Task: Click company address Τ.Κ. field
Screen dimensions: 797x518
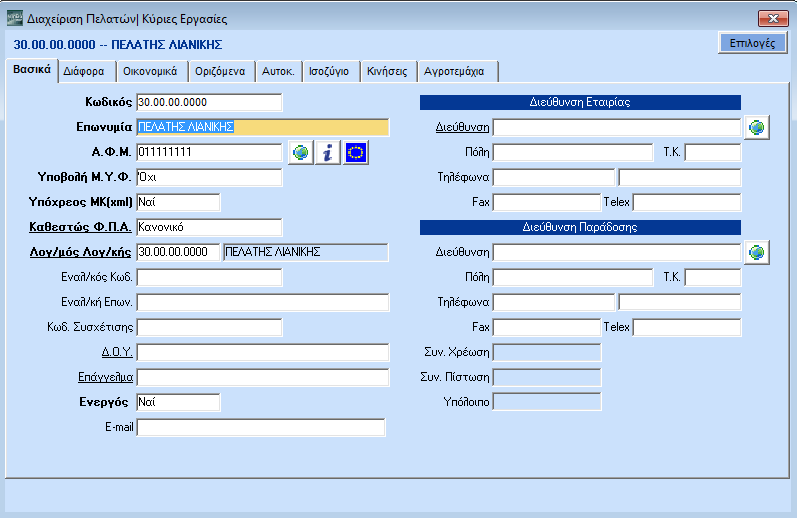Action: (x=713, y=152)
